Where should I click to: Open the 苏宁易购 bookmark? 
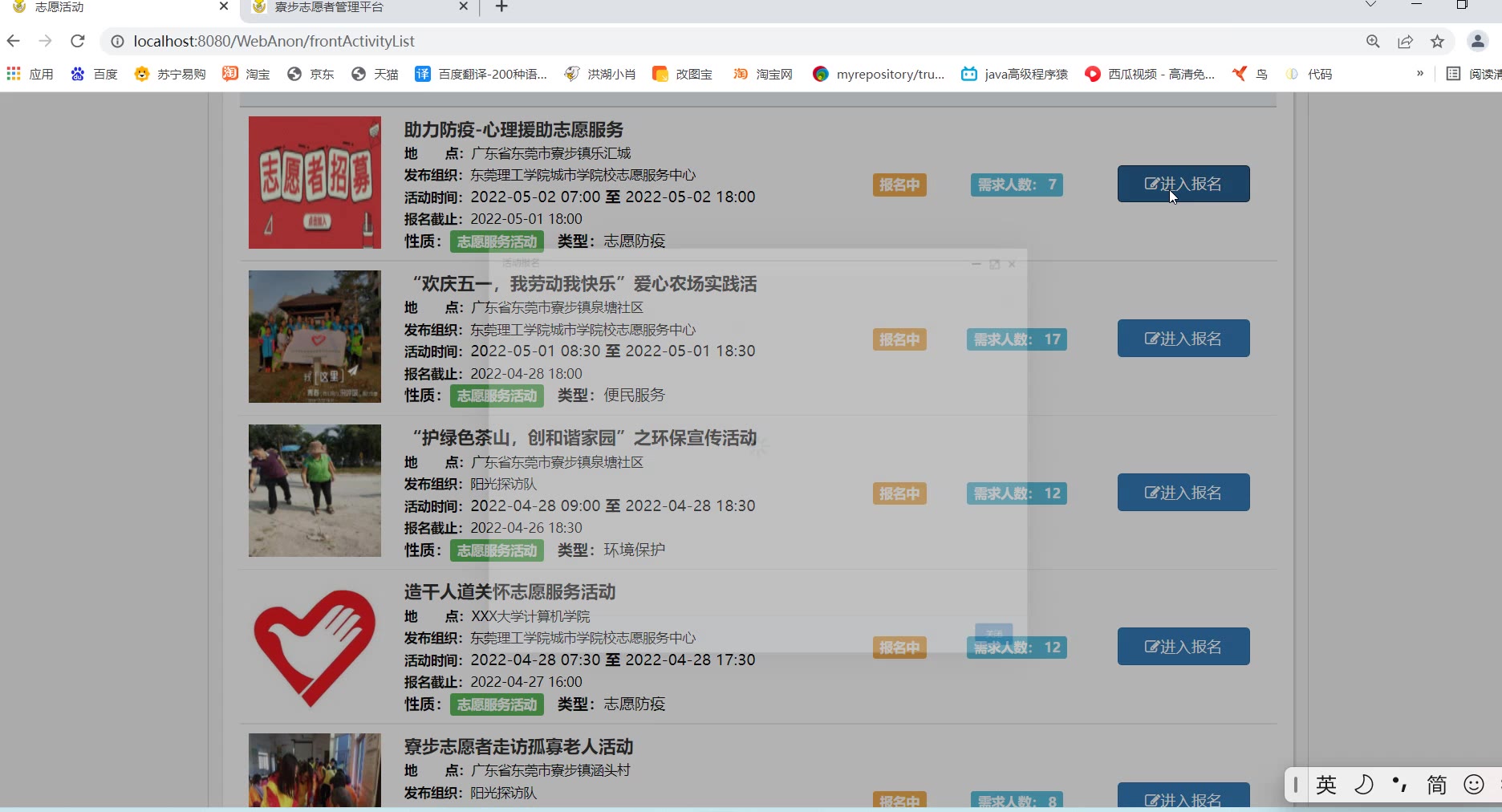pyautogui.click(x=169, y=74)
